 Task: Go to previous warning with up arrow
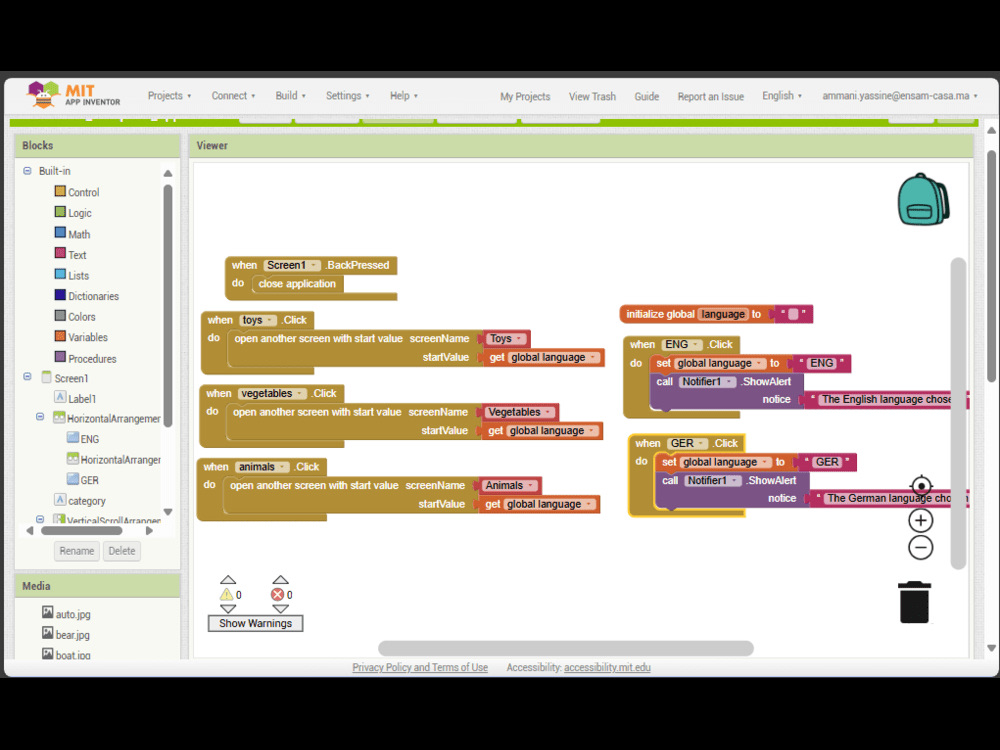pyautogui.click(x=228, y=580)
